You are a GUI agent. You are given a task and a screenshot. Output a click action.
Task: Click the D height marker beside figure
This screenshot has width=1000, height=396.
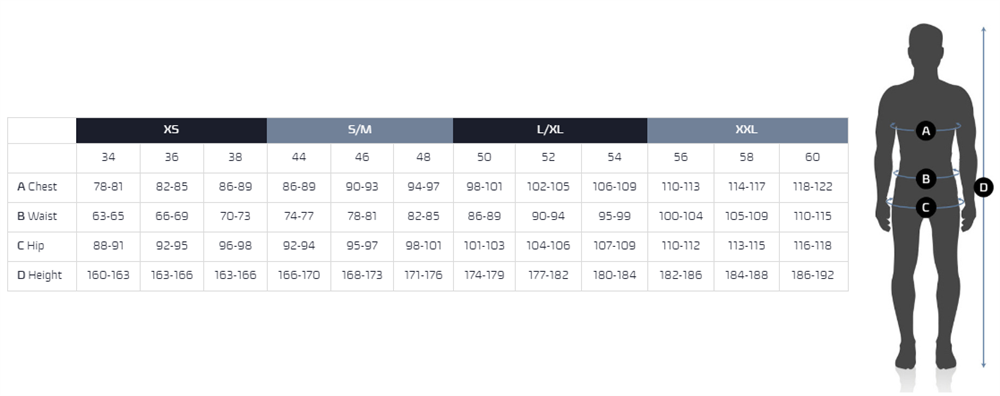(x=984, y=187)
